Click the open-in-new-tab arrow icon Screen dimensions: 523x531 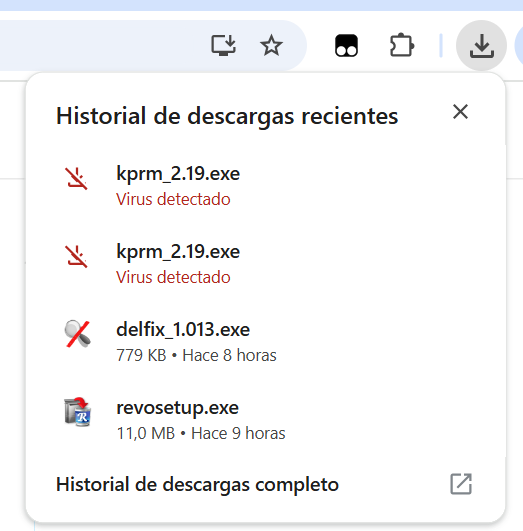point(461,484)
